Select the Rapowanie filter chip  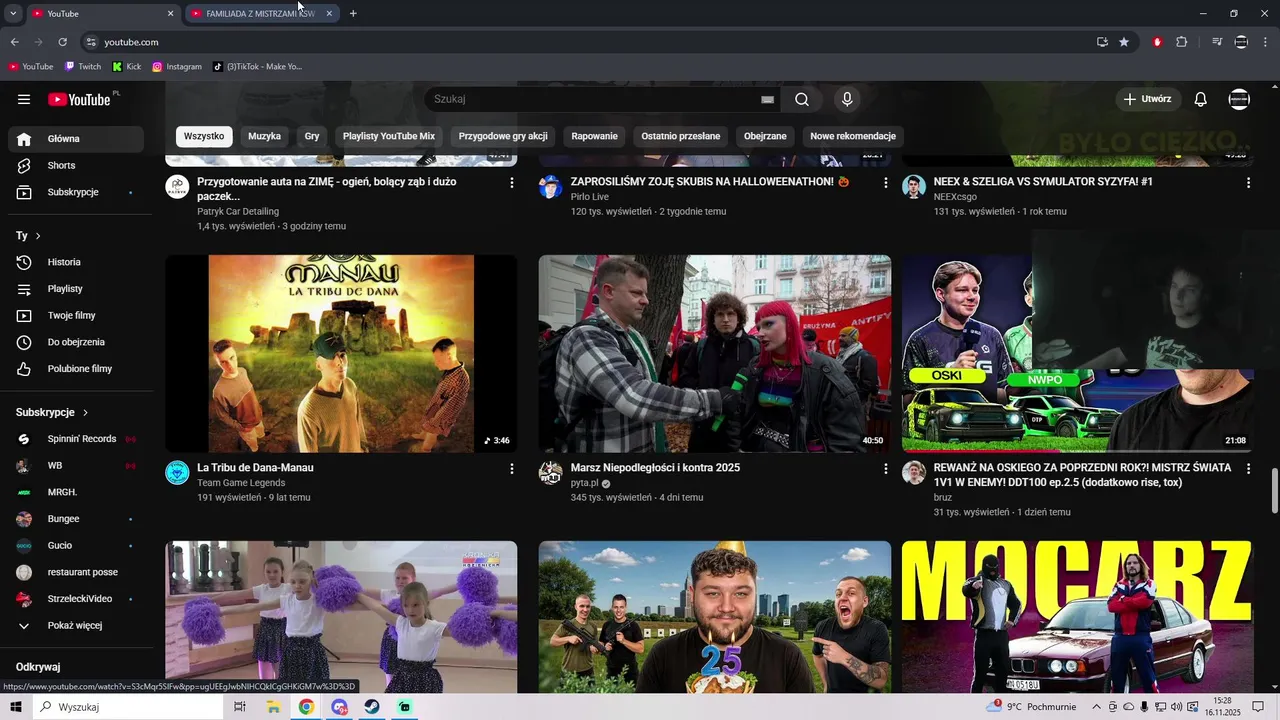pyautogui.click(x=594, y=136)
